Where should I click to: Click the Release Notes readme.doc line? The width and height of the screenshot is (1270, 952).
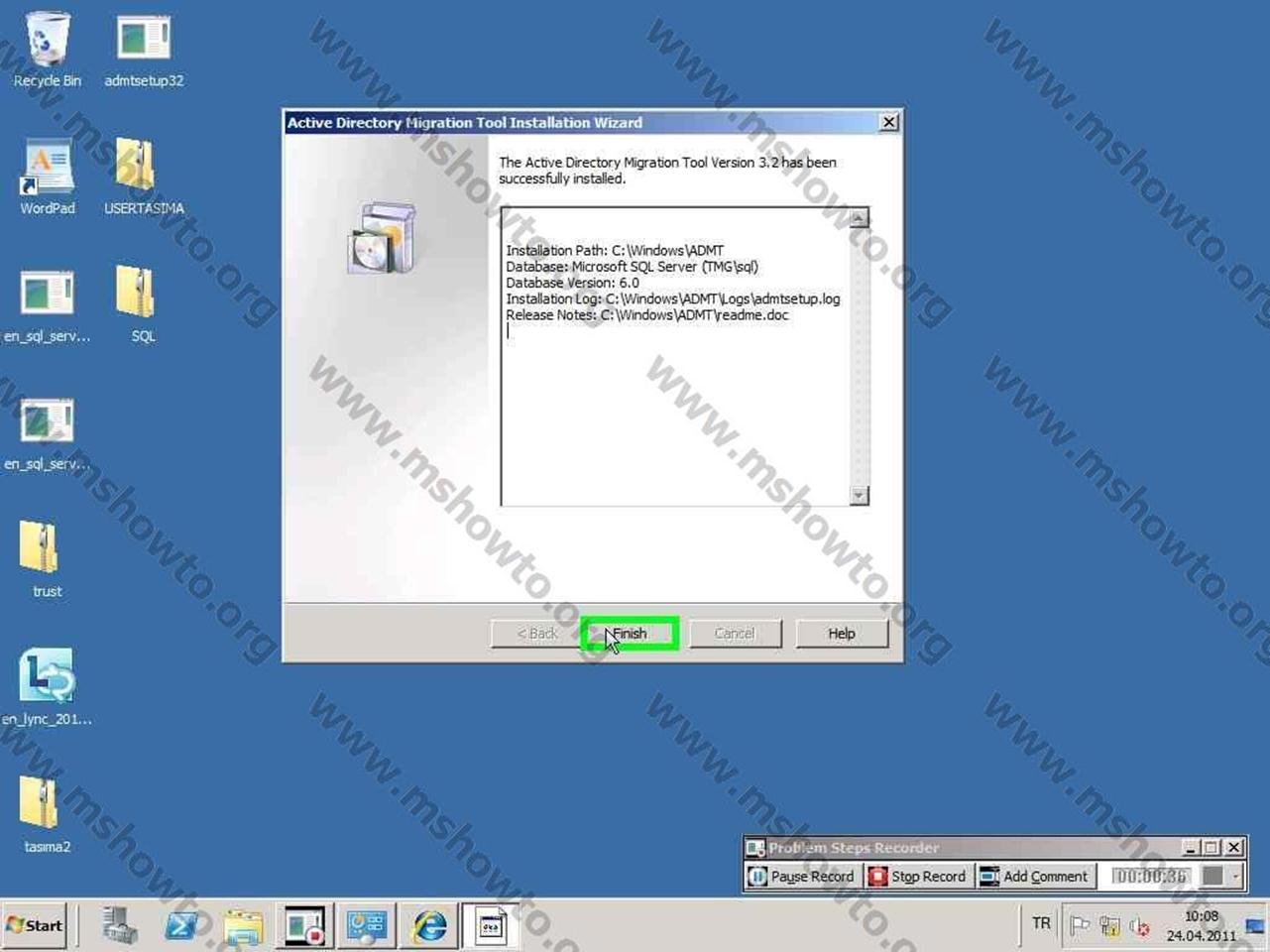647,315
